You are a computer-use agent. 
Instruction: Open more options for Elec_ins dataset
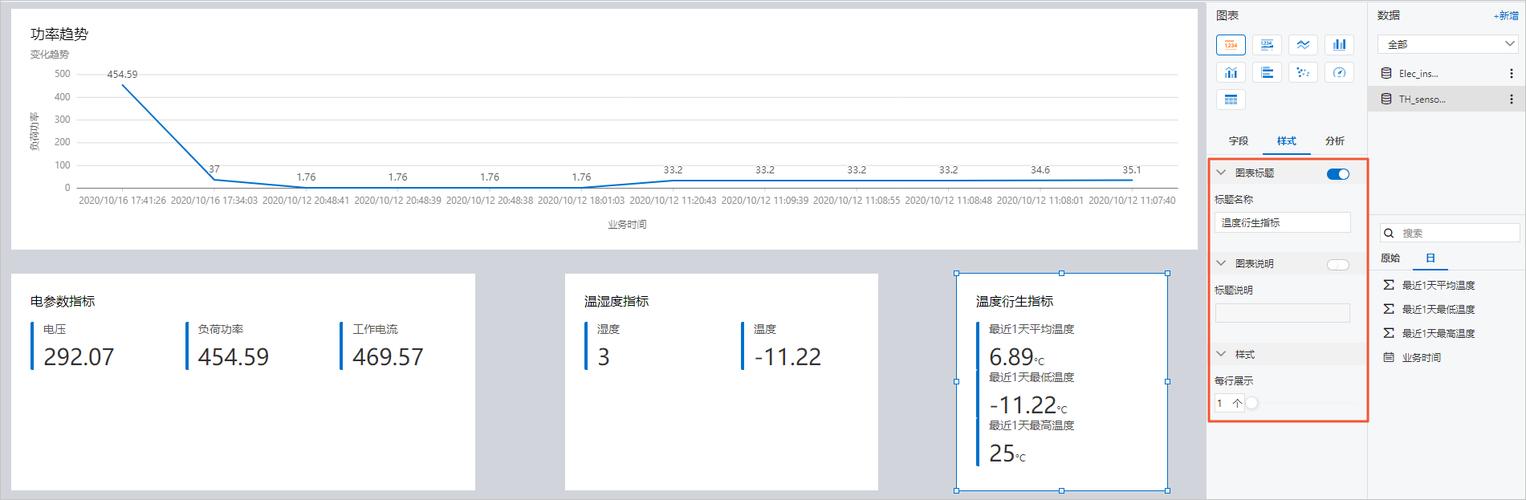1511,73
